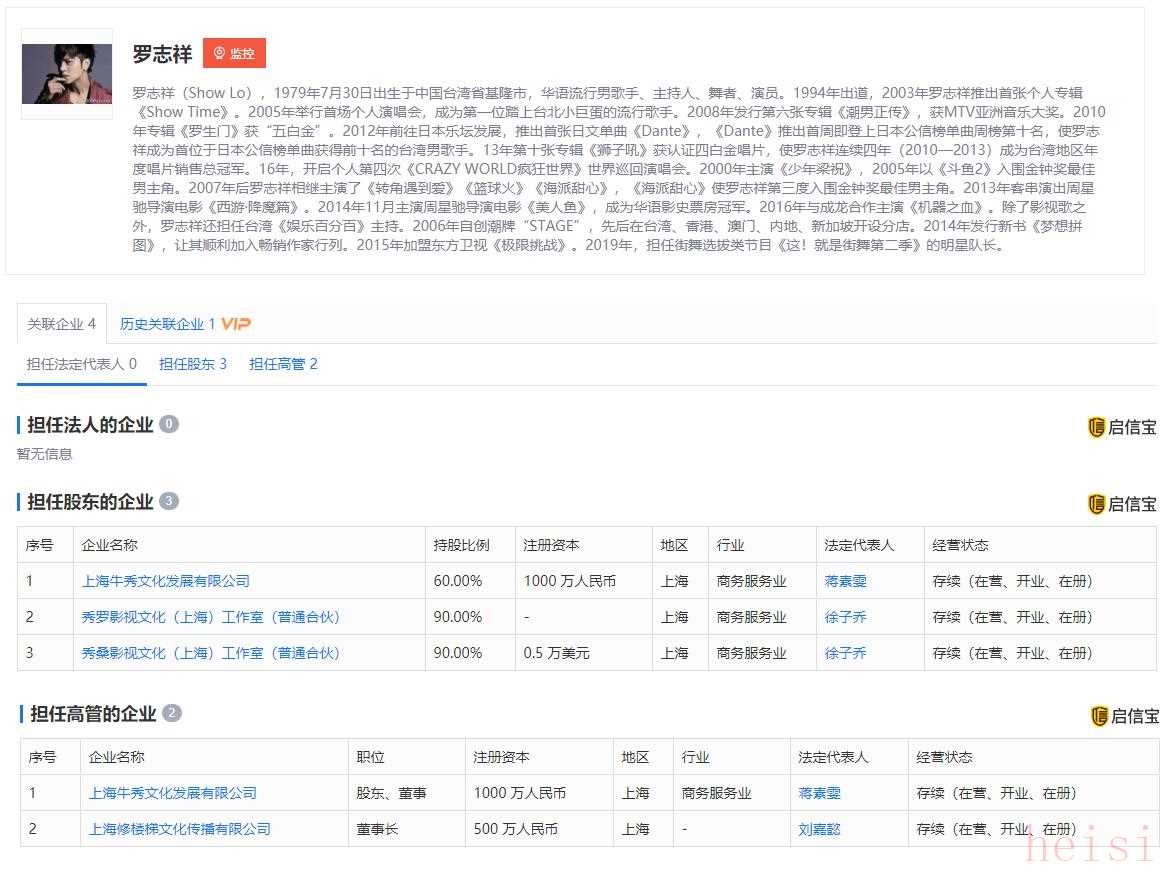
Task: Open 秀桑影视文化（上海）工作室 company link
Action: (x=211, y=653)
